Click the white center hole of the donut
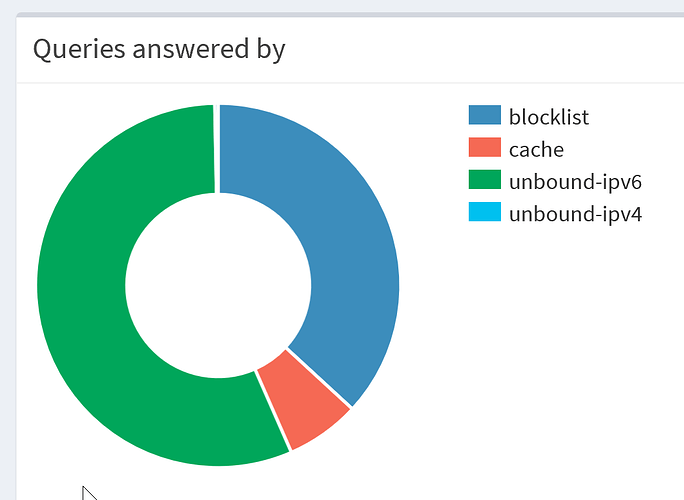This screenshot has width=684, height=500. [x=217, y=285]
